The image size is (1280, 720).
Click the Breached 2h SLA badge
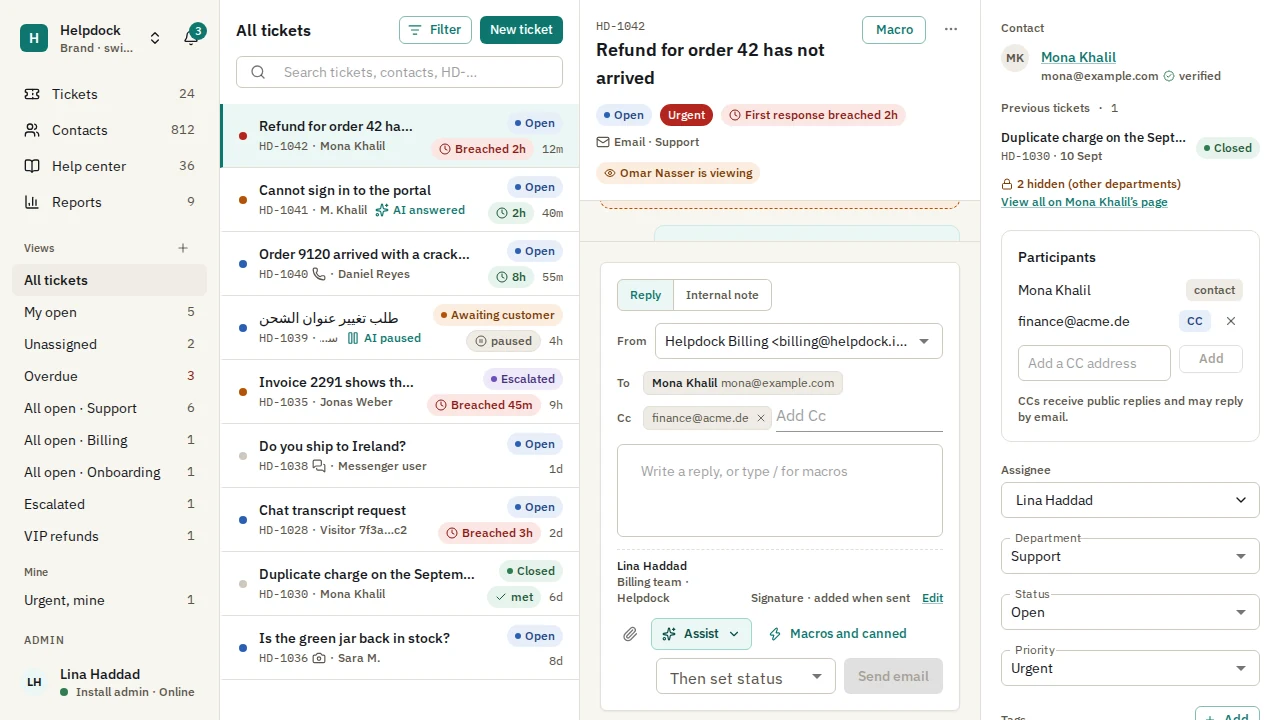pos(483,149)
